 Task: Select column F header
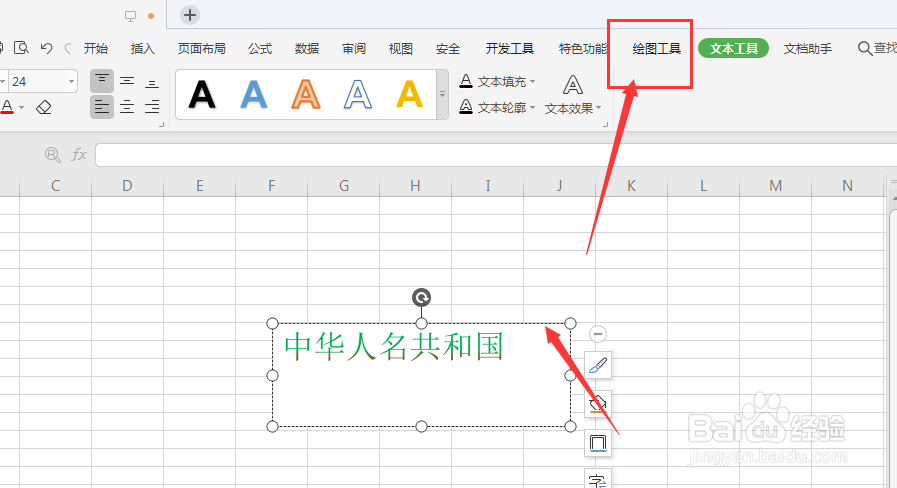271,186
